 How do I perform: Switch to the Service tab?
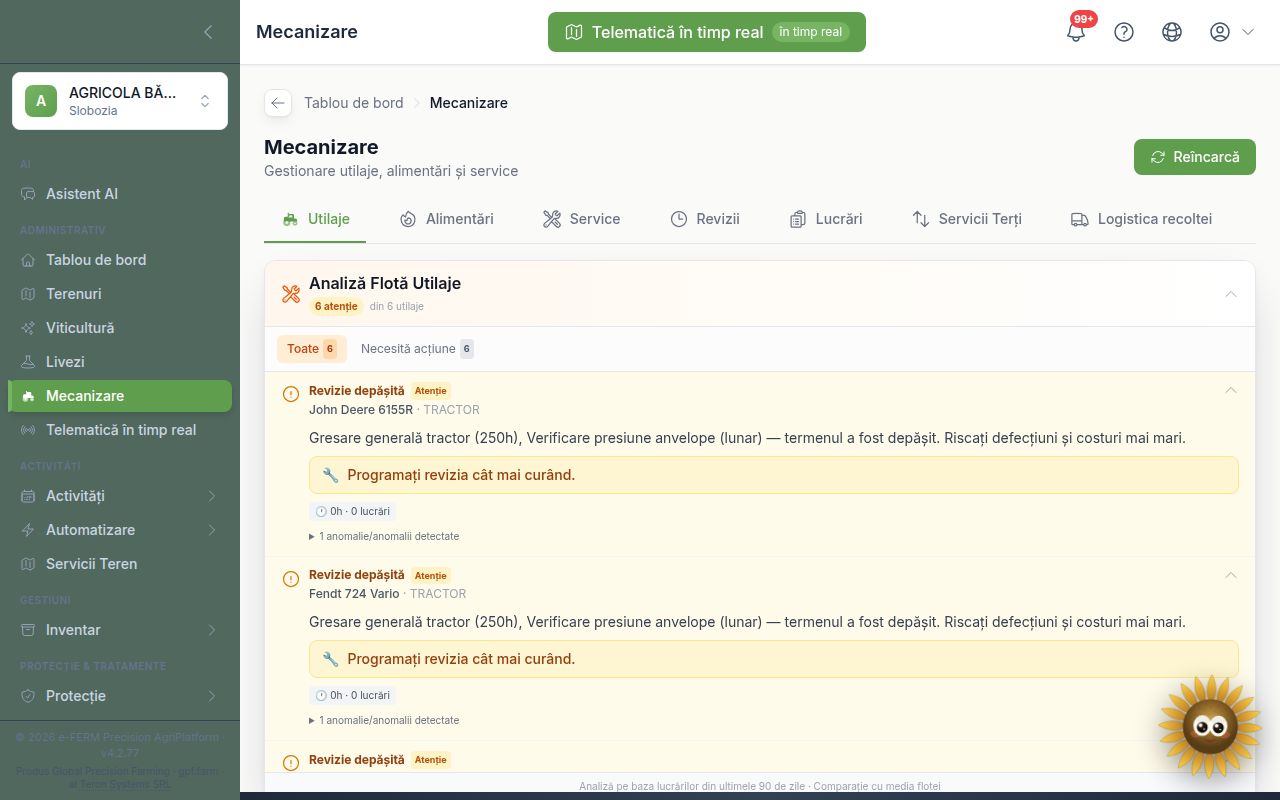(581, 219)
